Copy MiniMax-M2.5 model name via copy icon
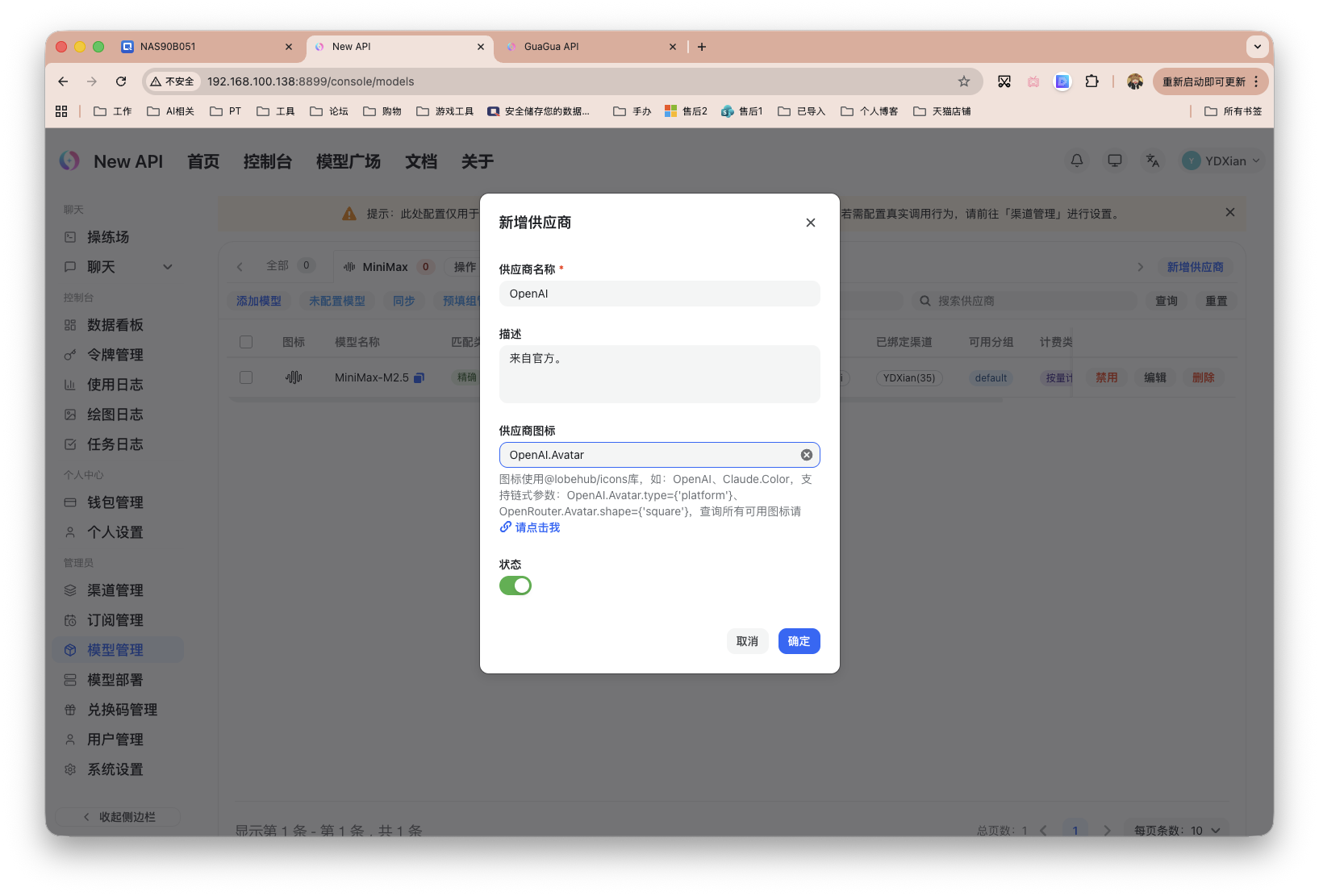The image size is (1319, 896). (x=419, y=377)
